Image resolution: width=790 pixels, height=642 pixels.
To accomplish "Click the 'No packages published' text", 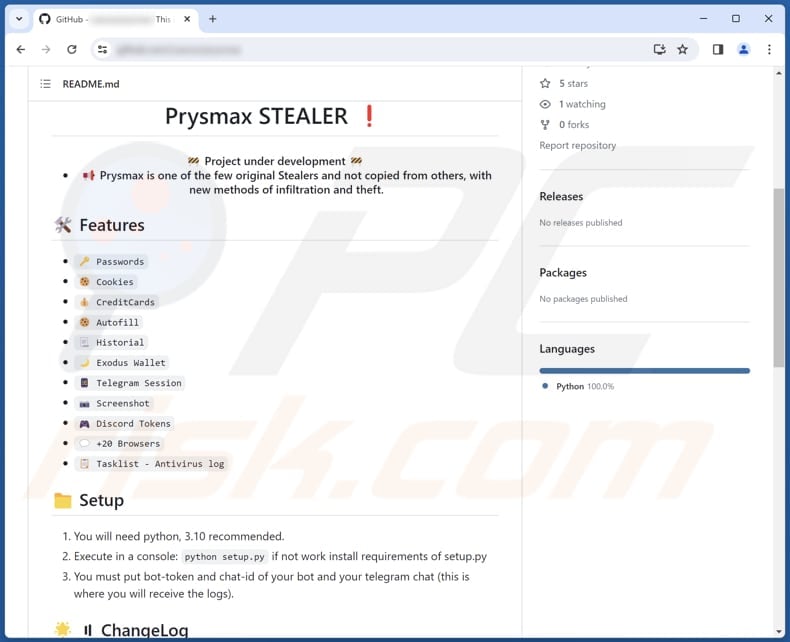I will point(583,299).
